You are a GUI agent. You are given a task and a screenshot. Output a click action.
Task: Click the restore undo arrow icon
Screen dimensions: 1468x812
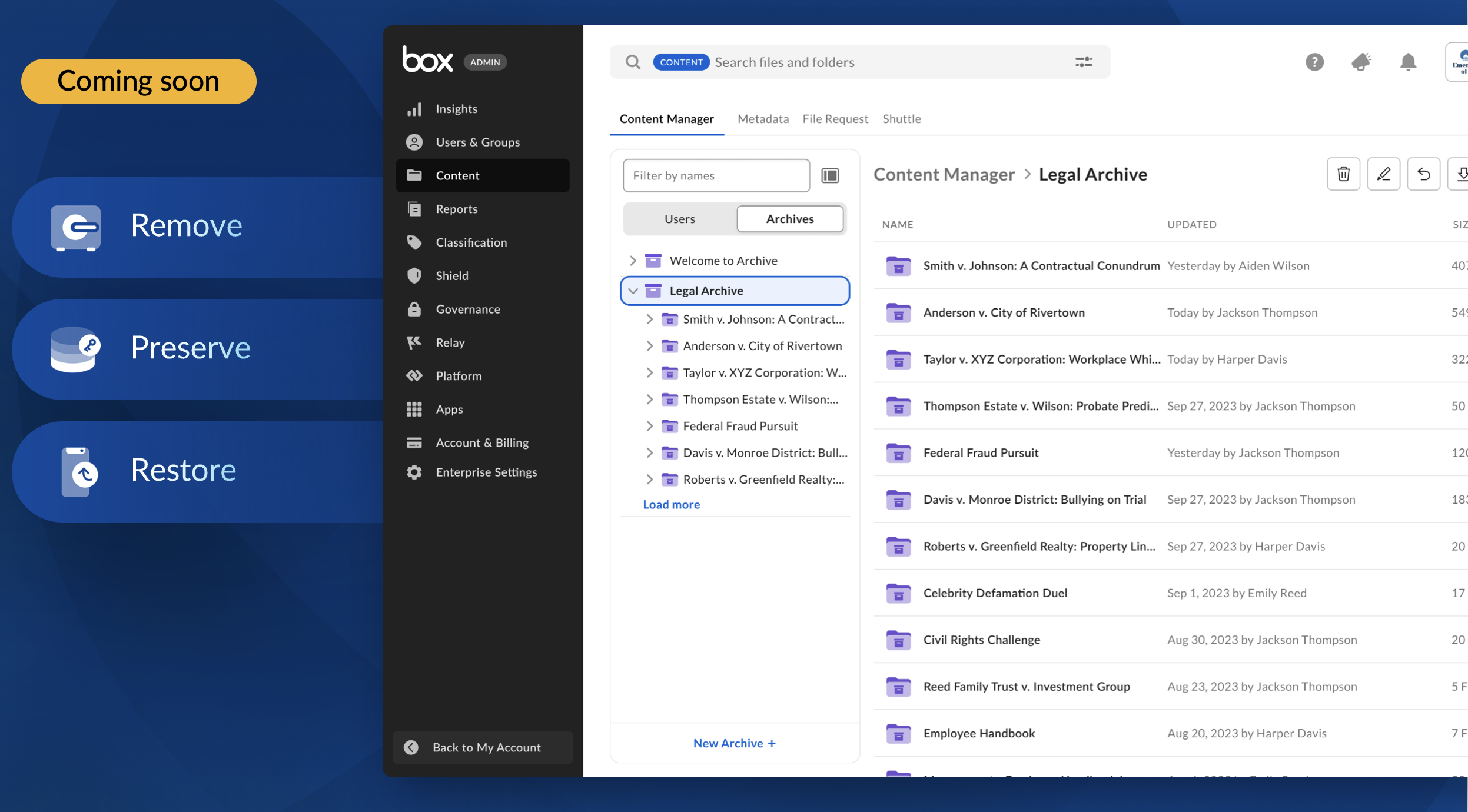(x=1423, y=174)
